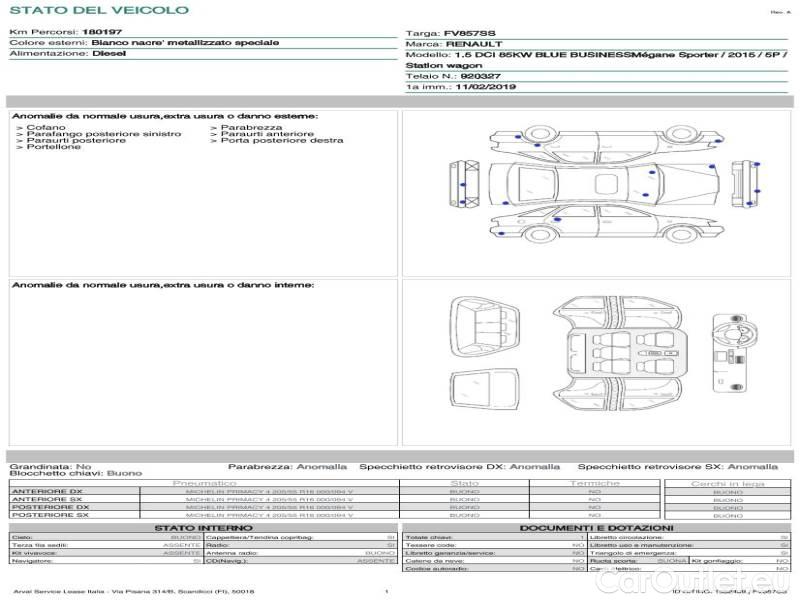Image resolution: width=800 pixels, height=600 pixels.
Task: Select the fuel type 'Diesel'
Action: tap(109, 53)
